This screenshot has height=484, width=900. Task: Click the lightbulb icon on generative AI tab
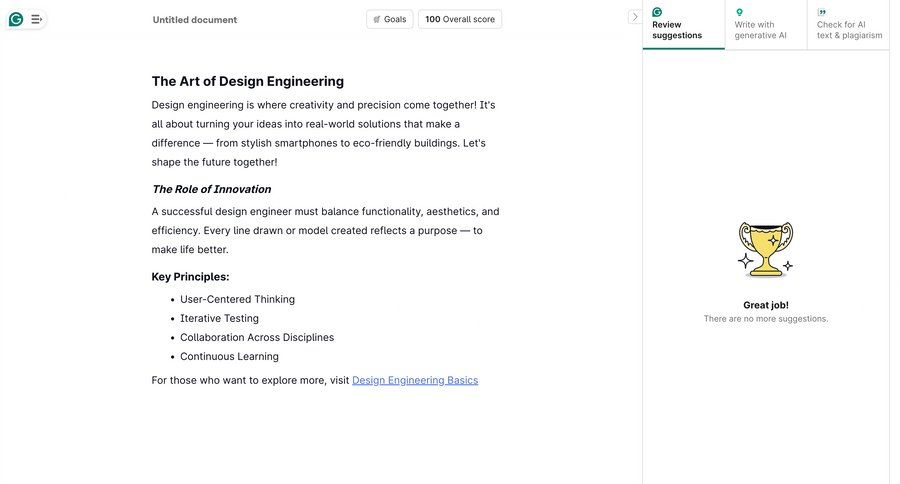click(x=739, y=12)
